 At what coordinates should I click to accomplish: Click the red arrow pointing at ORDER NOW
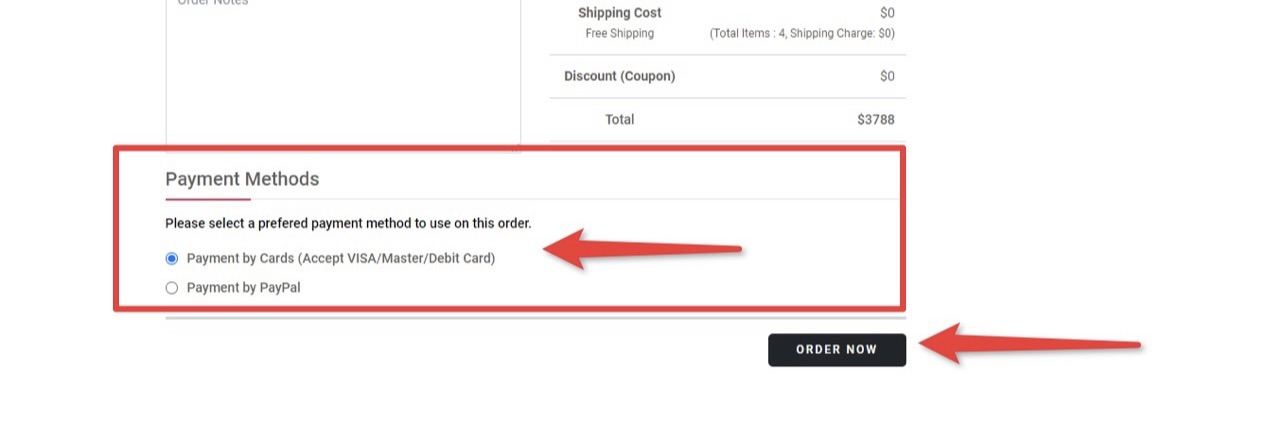click(x=1030, y=346)
